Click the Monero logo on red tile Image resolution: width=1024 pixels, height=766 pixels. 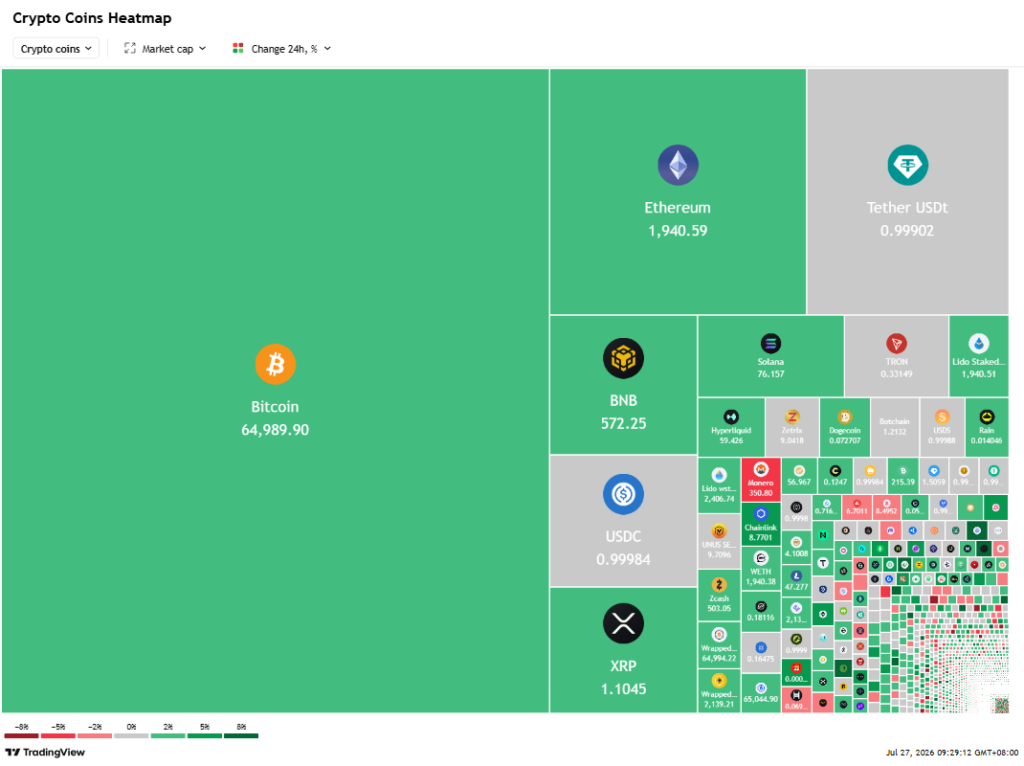tap(760, 470)
